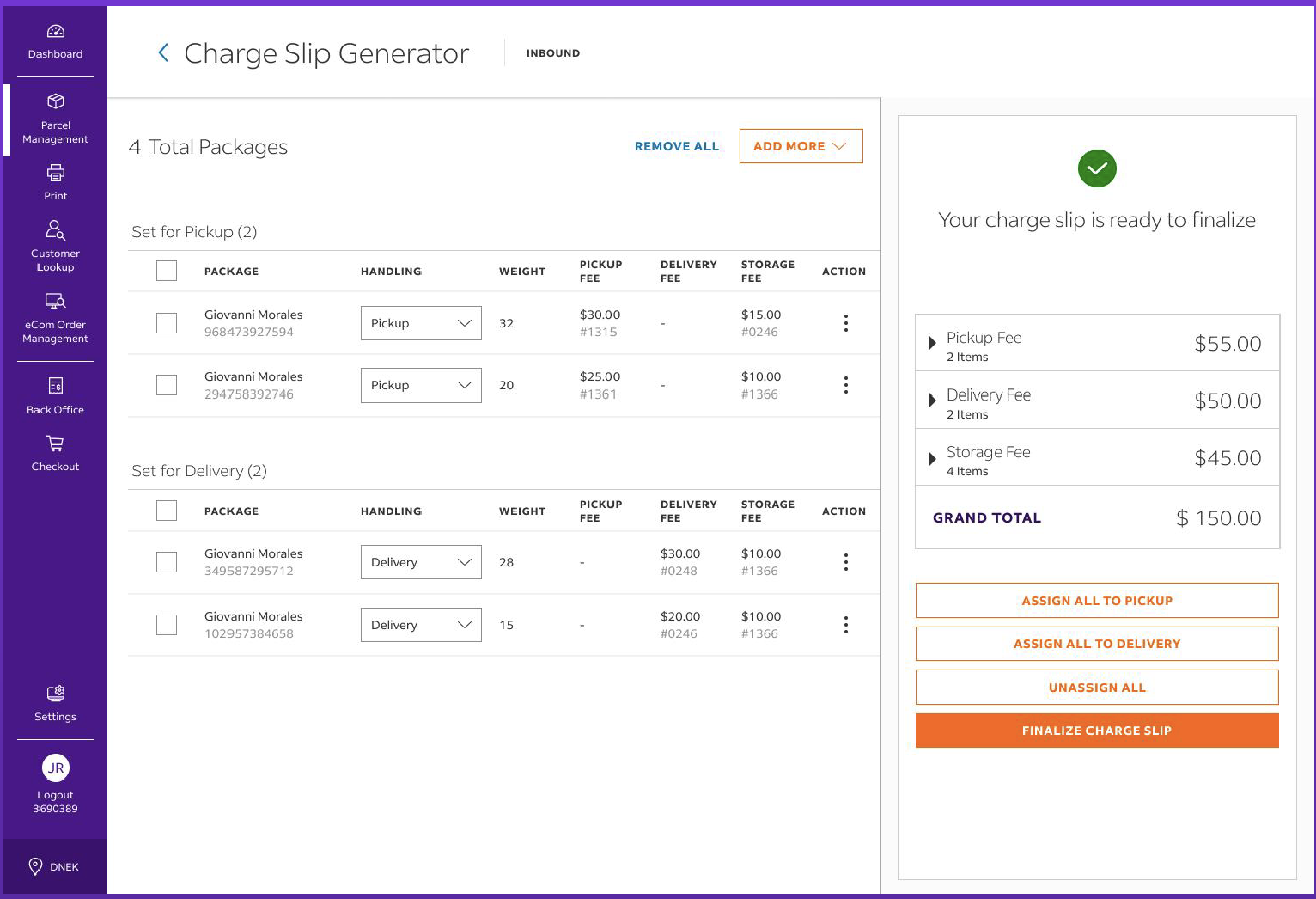Screen dimensions: 1316x899
Task: Expand the Pickup Fee breakdown
Action: click(x=933, y=343)
